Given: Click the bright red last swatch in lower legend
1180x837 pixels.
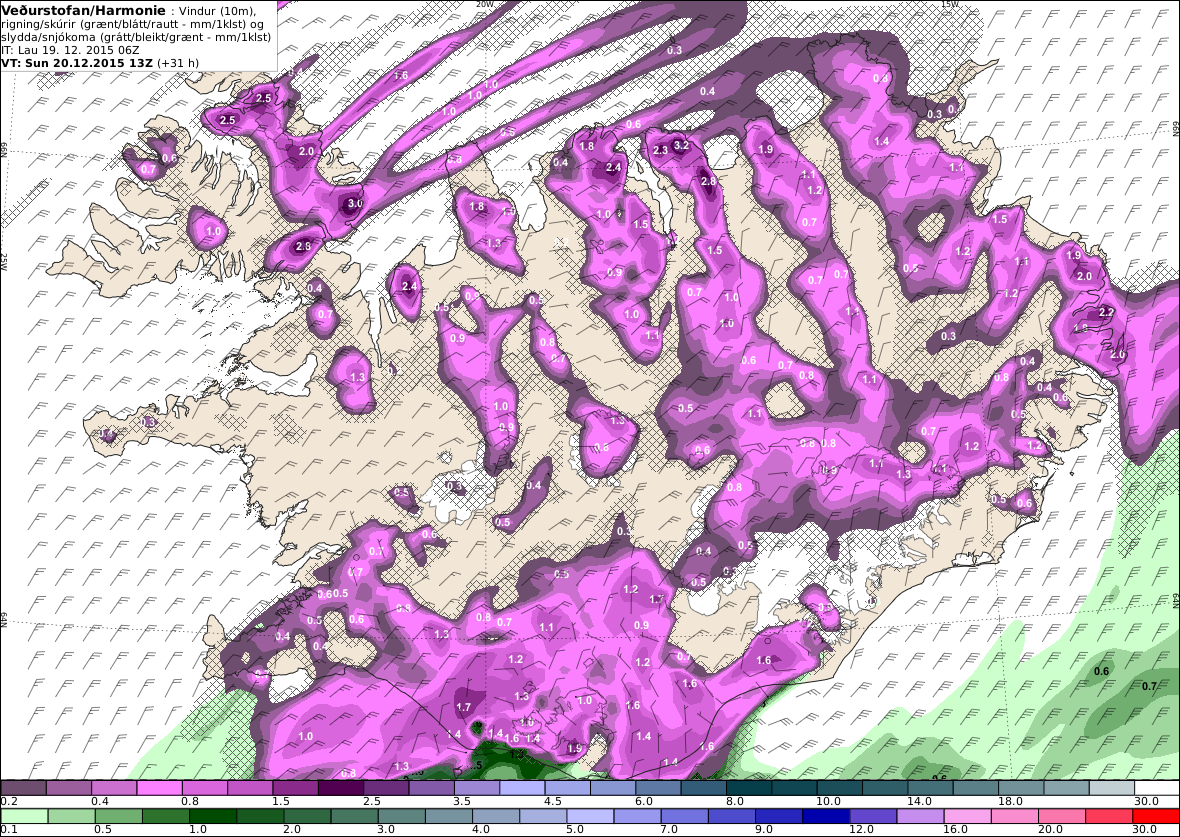Looking at the screenshot, I should coord(1156,817).
